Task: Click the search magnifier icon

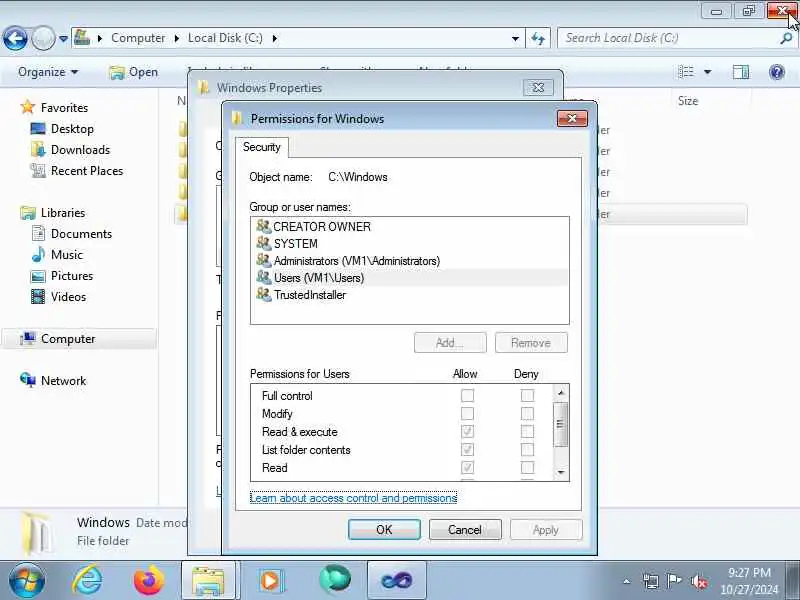Action: click(x=786, y=38)
